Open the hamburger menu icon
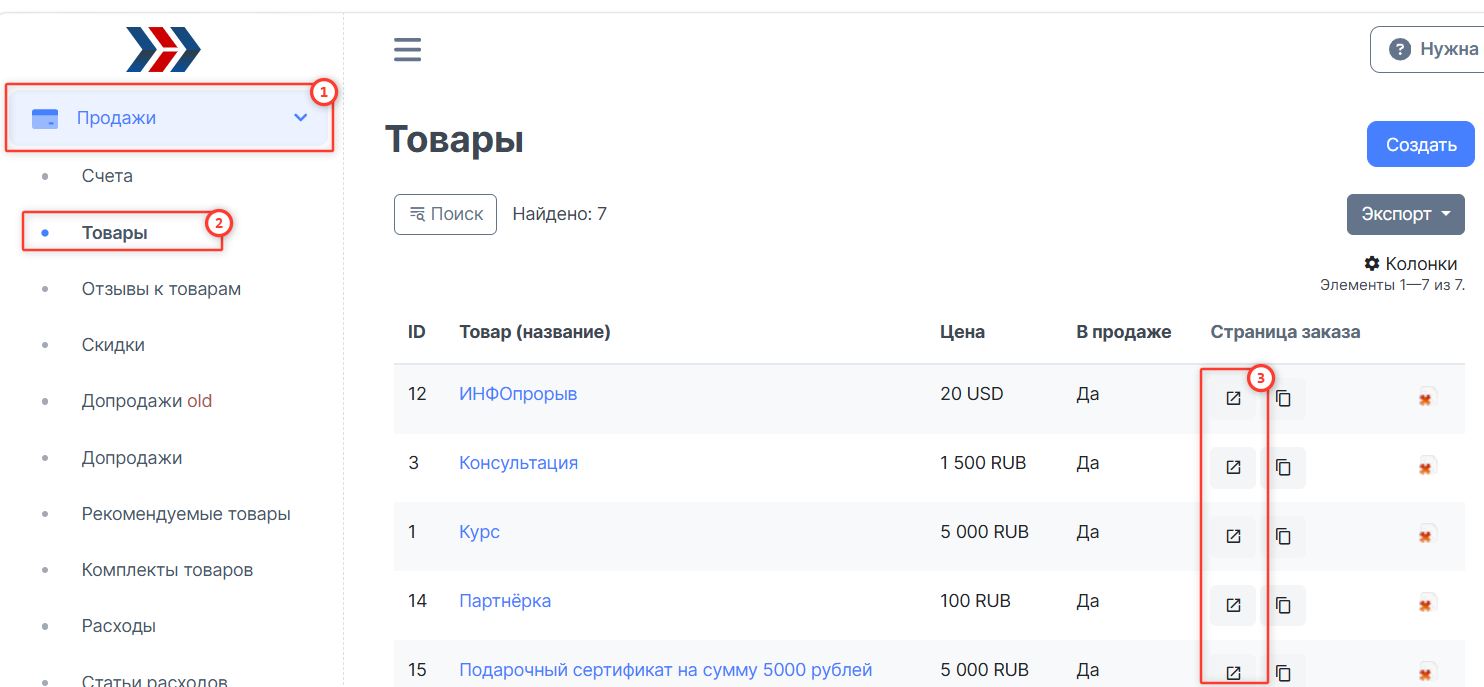 point(407,49)
